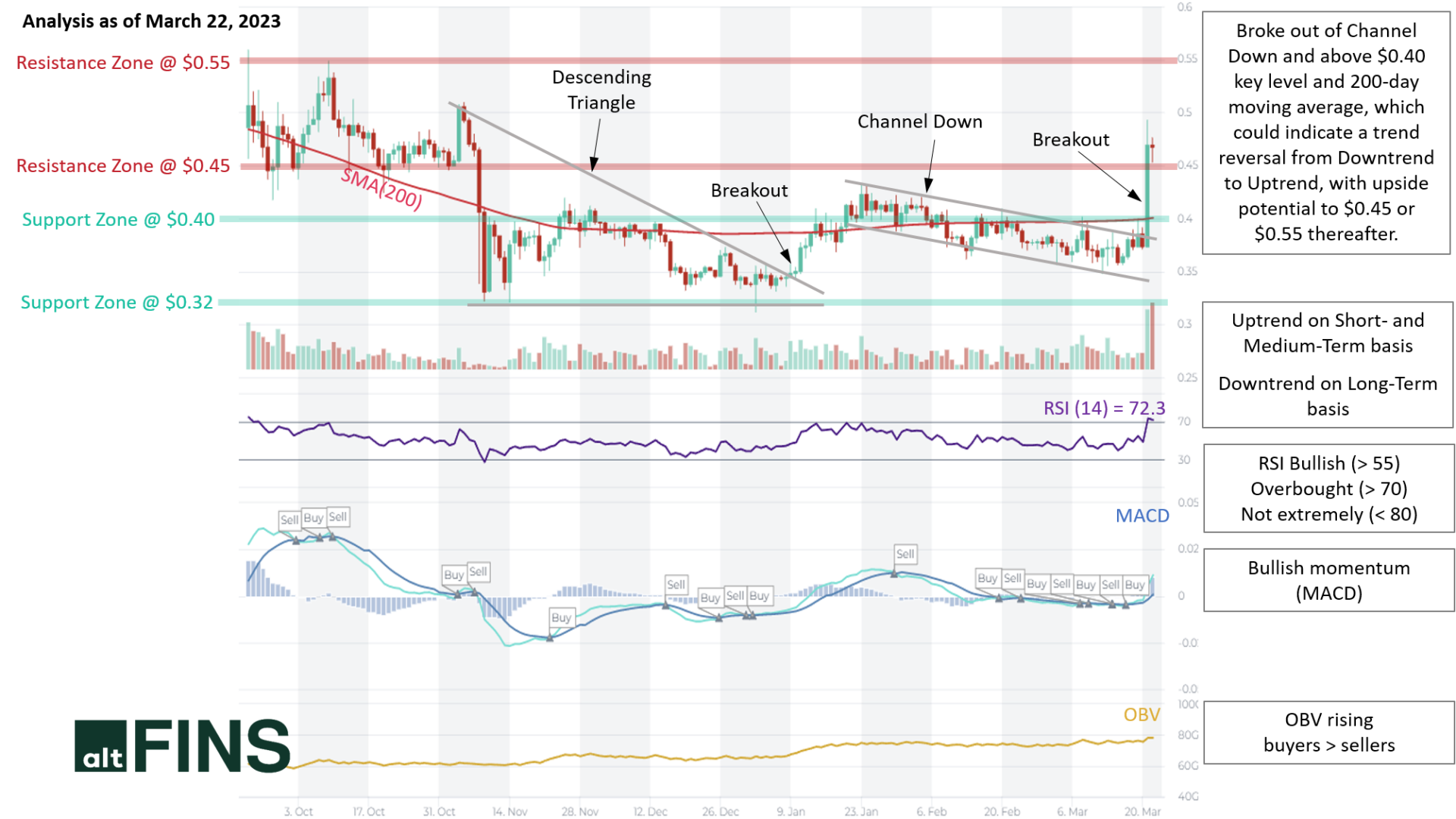The image size is (1456, 819).
Task: Click the '23. Jan' date on the axis
Action: tap(861, 811)
